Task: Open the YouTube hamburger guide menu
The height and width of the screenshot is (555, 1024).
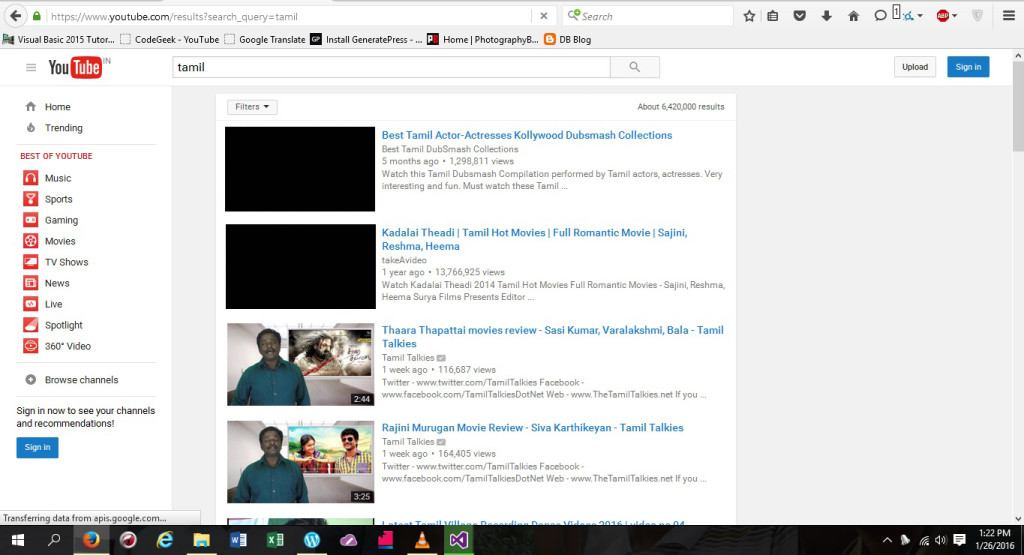Action: [x=31, y=67]
